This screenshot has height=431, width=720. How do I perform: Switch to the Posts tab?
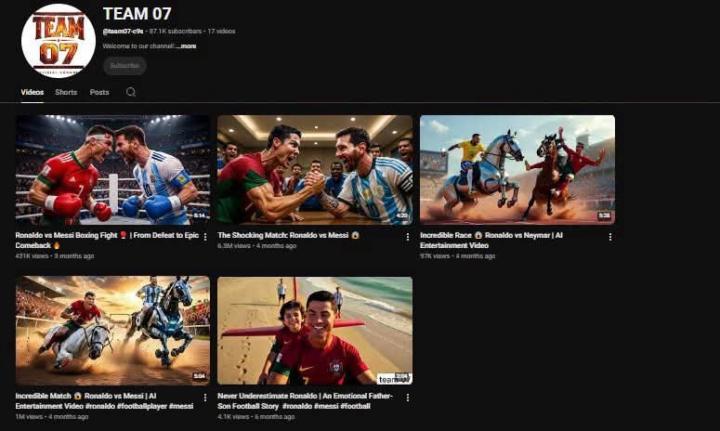pyautogui.click(x=100, y=92)
